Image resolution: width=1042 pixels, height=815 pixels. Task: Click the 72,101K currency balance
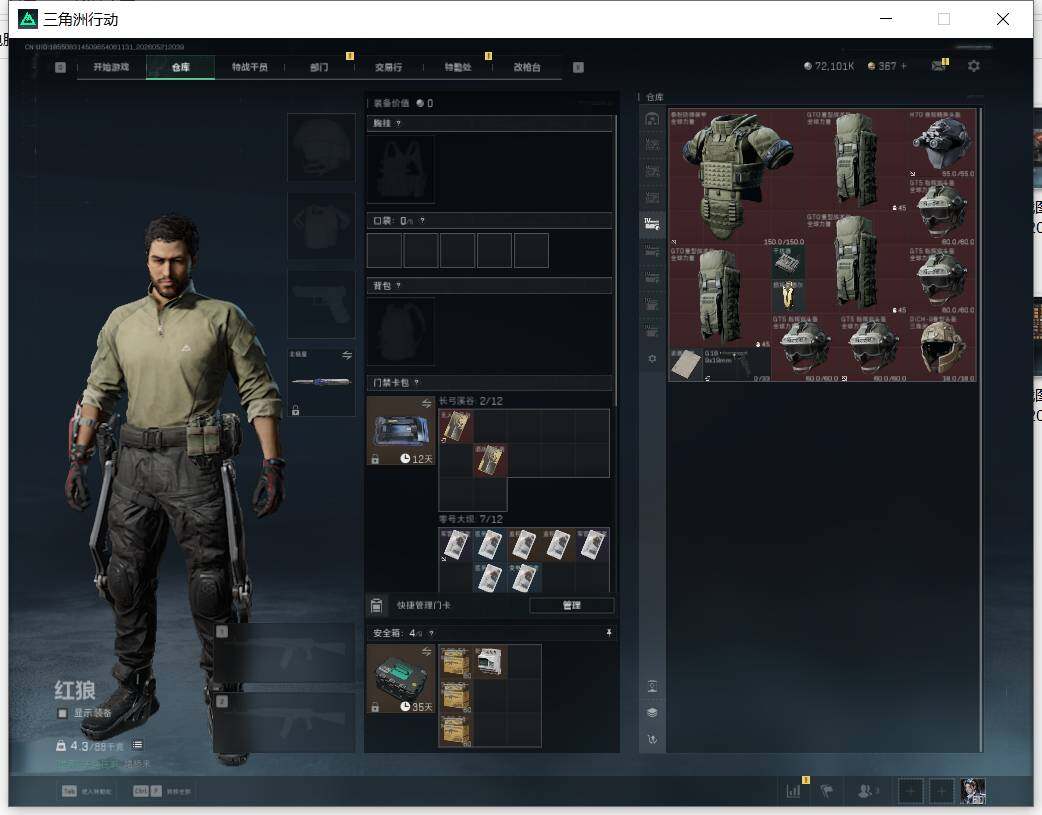(829, 66)
